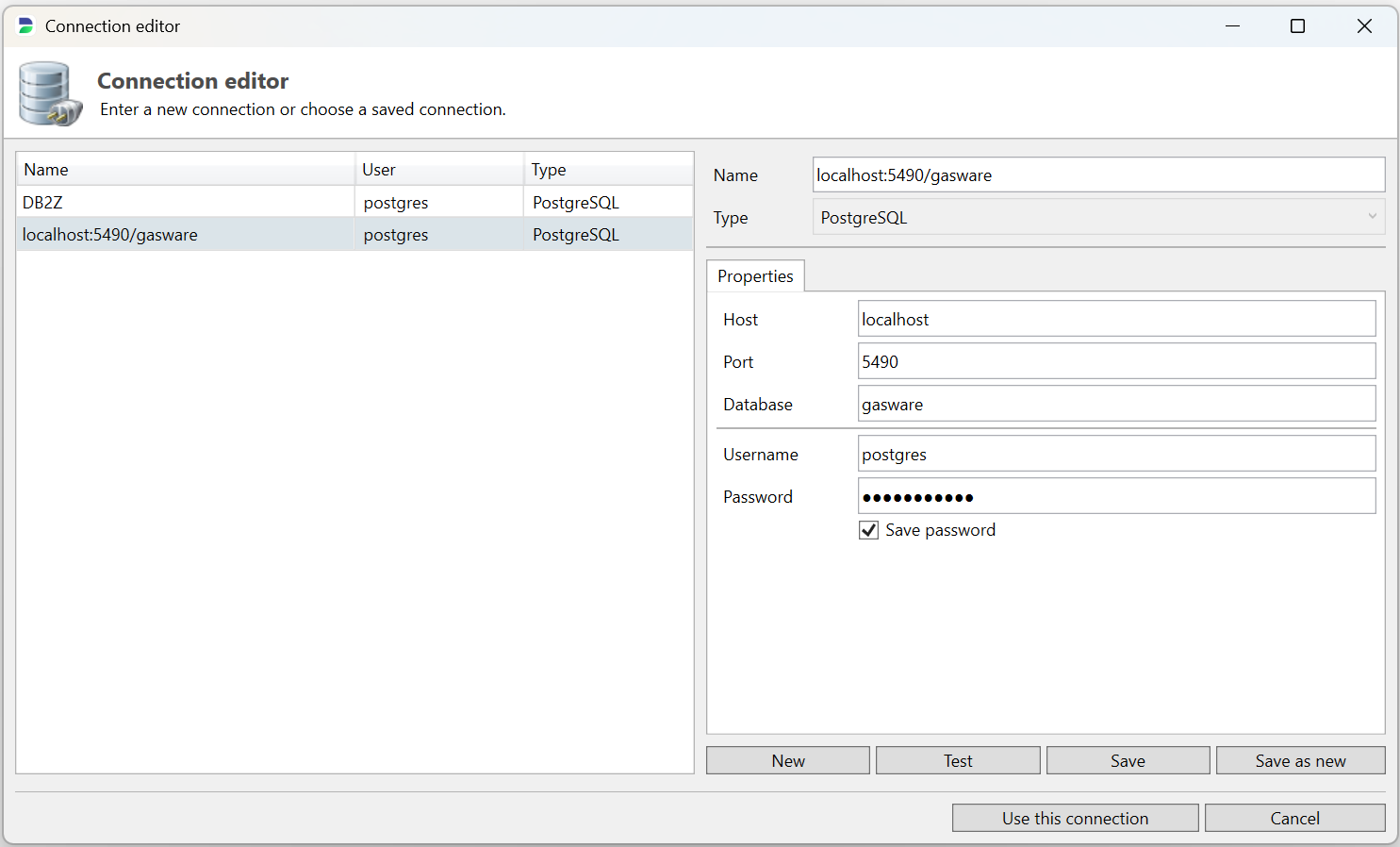Click Save as new

point(1301,760)
